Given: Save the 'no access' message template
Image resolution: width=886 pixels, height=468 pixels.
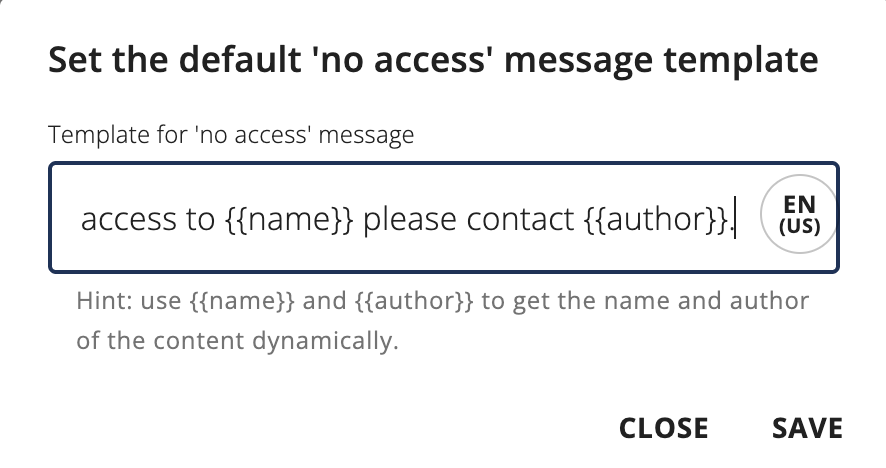Looking at the screenshot, I should (807, 428).
